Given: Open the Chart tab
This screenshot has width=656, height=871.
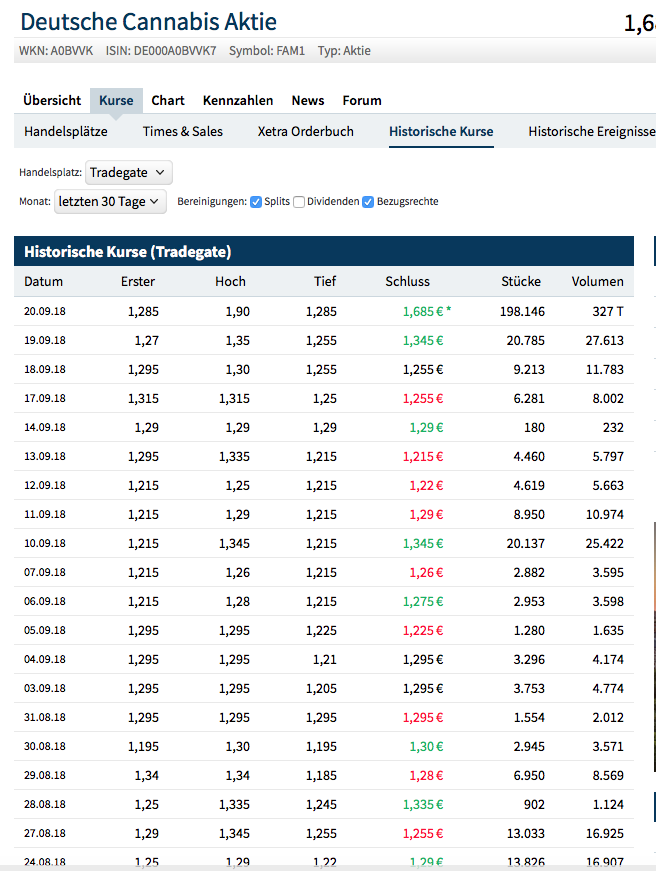Looking at the screenshot, I should pos(168,101).
